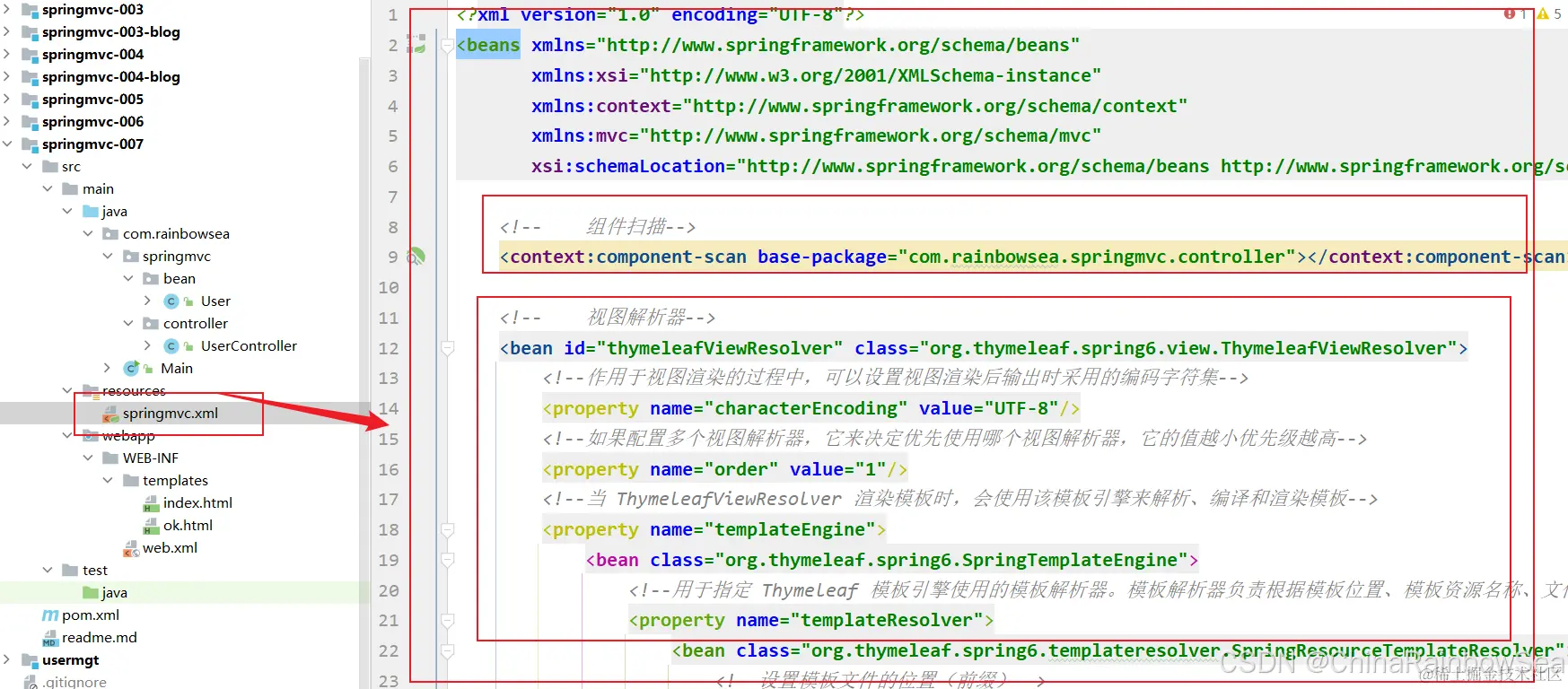Collapse the com.rainbowsea package chevron
This screenshot has width=1568, height=689.
[x=88, y=233]
